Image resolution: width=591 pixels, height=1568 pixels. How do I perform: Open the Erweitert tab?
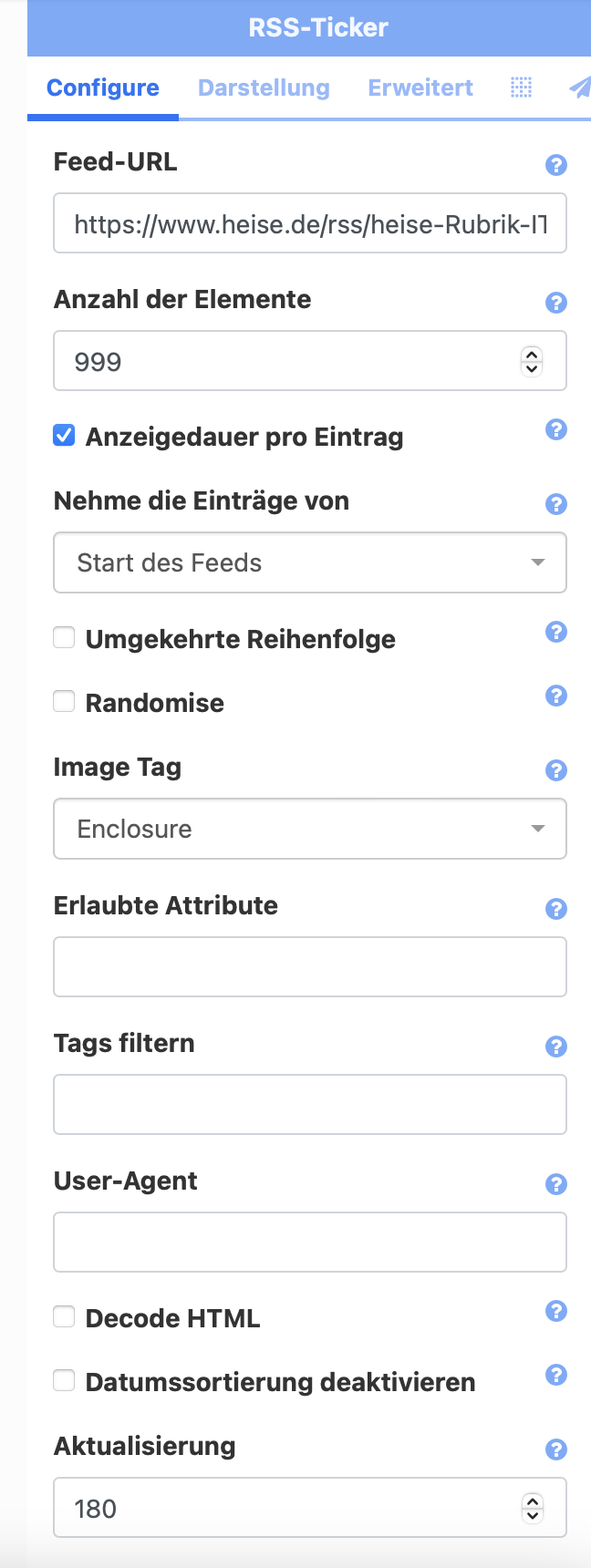[420, 88]
